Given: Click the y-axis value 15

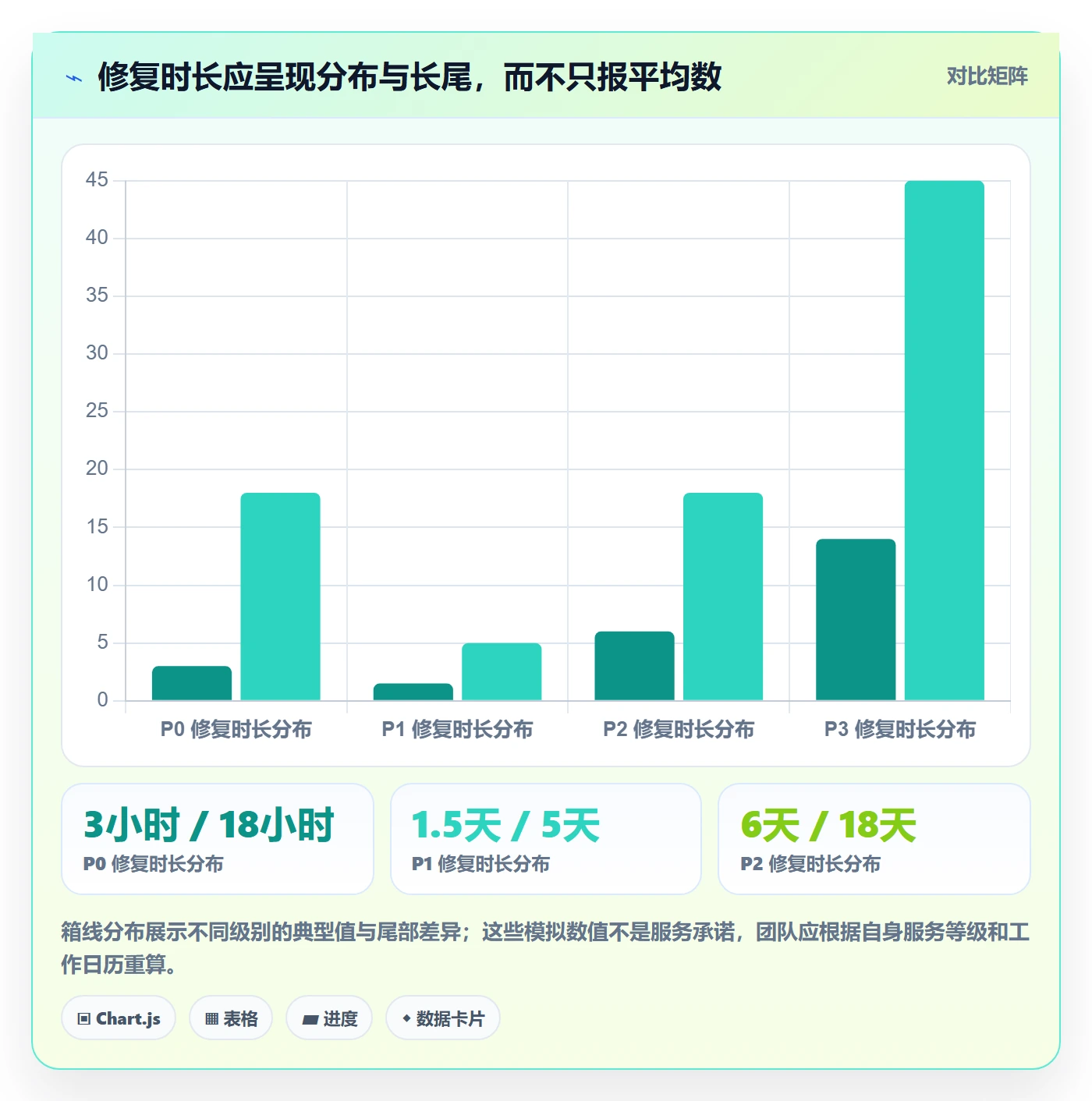Looking at the screenshot, I should click(97, 527).
